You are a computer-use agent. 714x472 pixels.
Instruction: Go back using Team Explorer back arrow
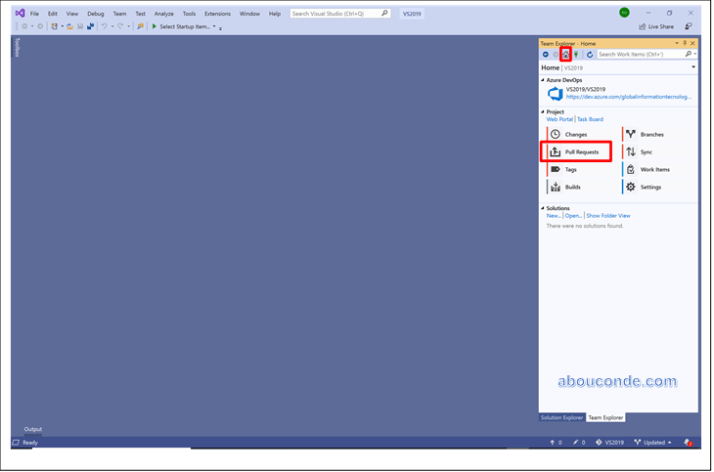tap(545, 54)
